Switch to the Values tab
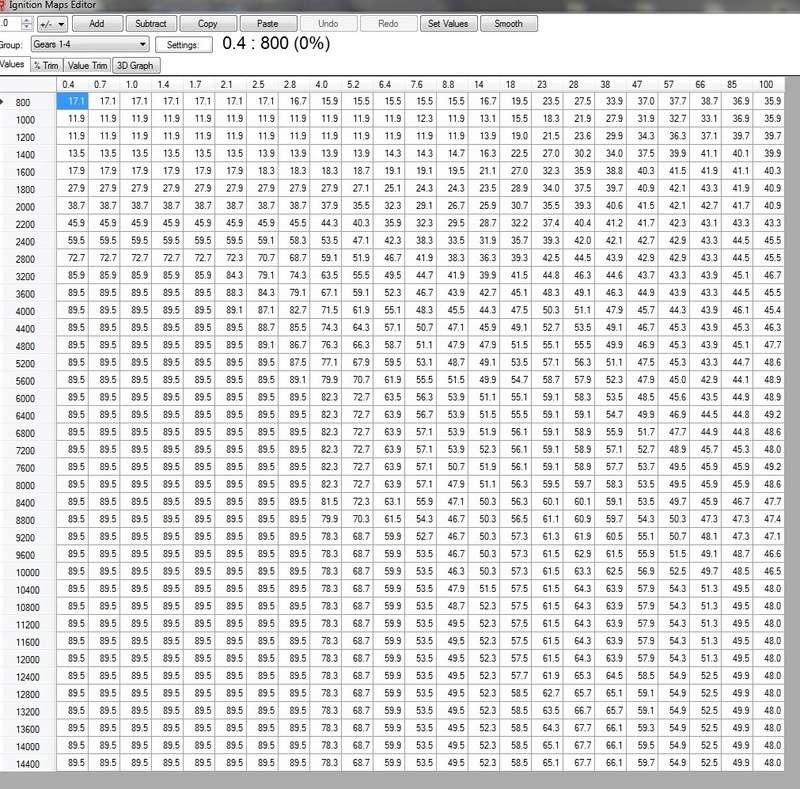 click(x=13, y=64)
